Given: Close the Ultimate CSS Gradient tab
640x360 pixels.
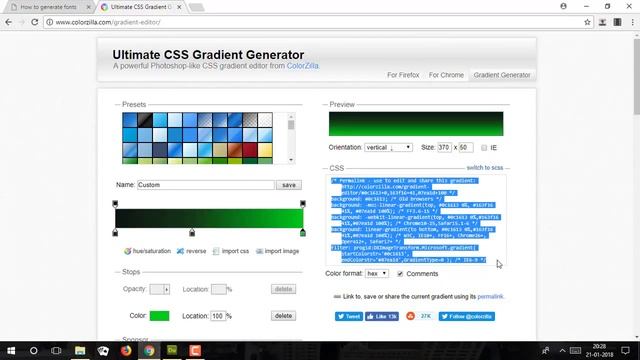Looking at the screenshot, I should tap(179, 7).
